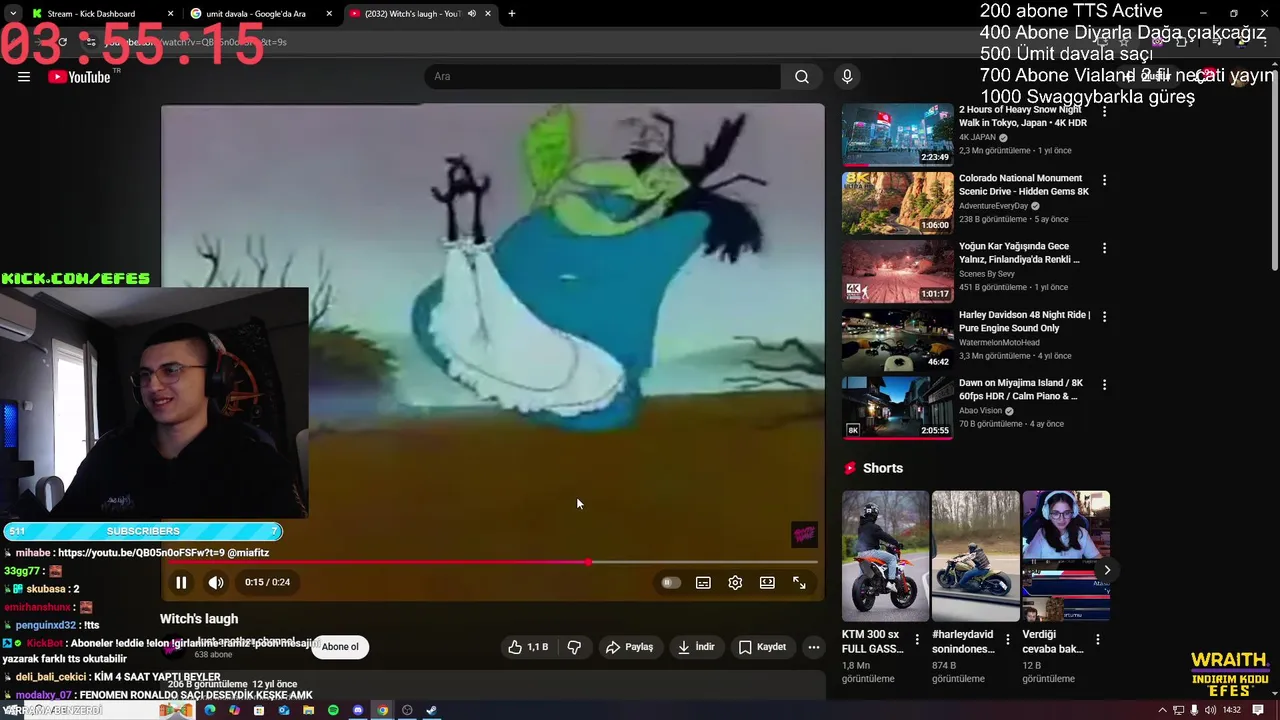Open options for the Colorado National Monument video
This screenshot has width=1280, height=720.
[1104, 180]
